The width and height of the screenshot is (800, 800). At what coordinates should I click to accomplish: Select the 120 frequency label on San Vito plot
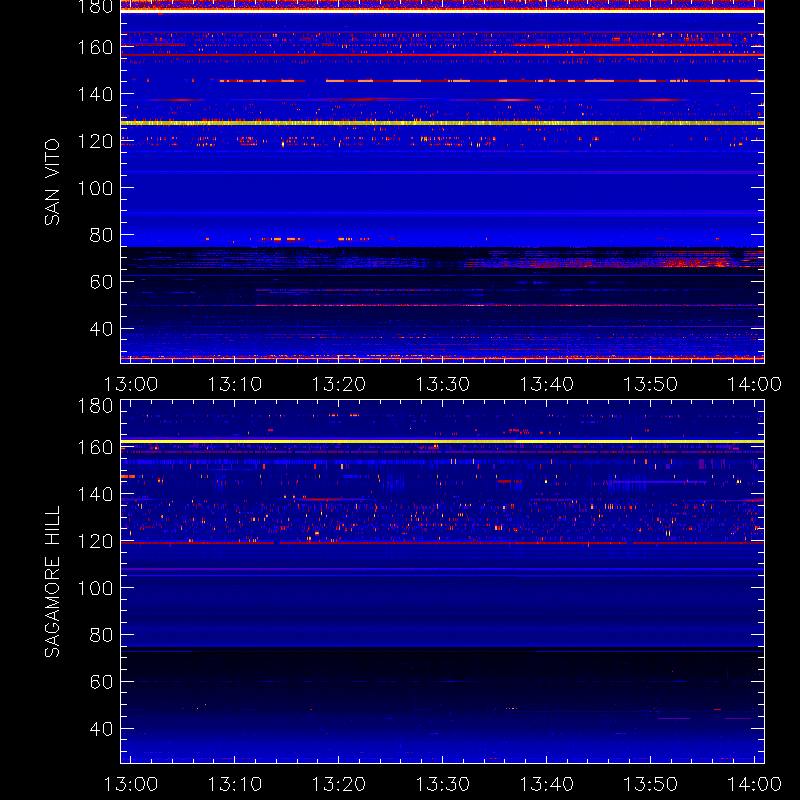[x=95, y=141]
